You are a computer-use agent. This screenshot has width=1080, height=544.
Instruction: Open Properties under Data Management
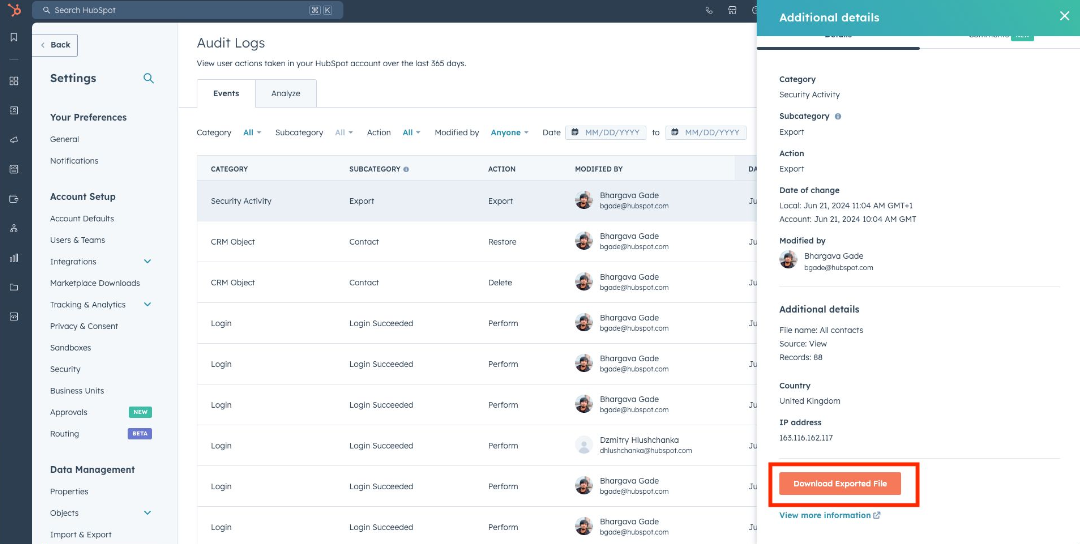pyautogui.click(x=69, y=492)
